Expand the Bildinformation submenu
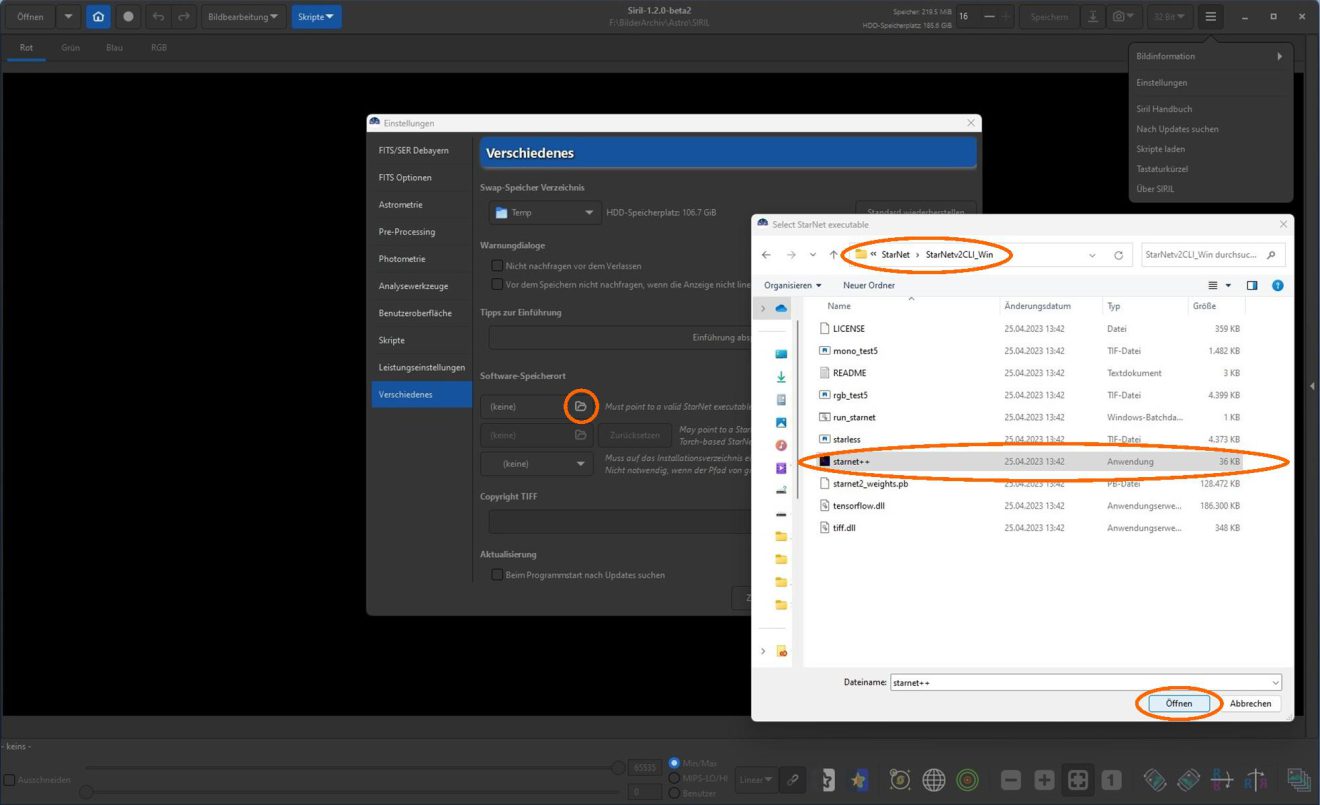The width and height of the screenshot is (1320, 805). click(x=1210, y=57)
